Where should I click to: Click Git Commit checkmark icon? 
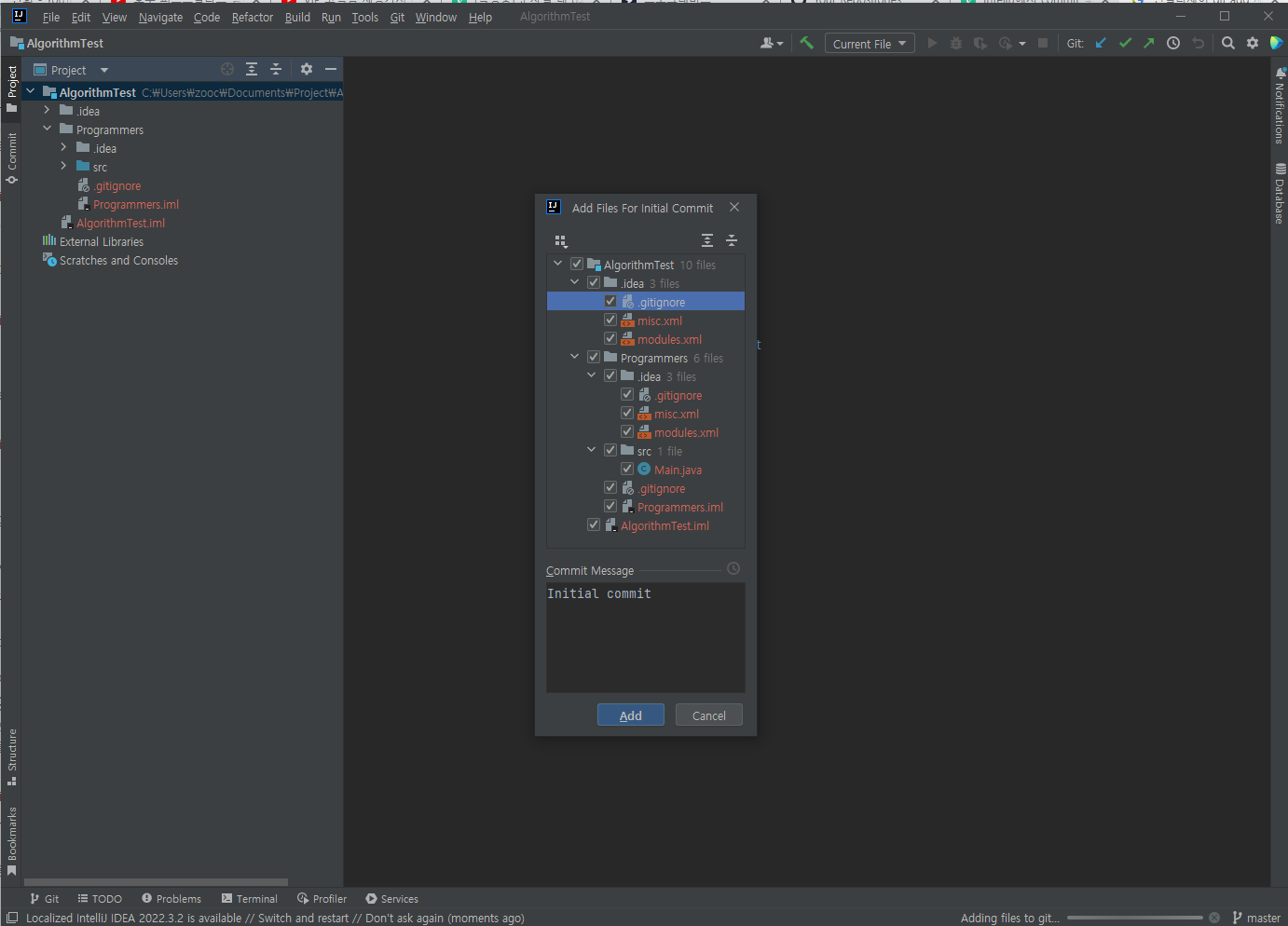coord(1125,43)
